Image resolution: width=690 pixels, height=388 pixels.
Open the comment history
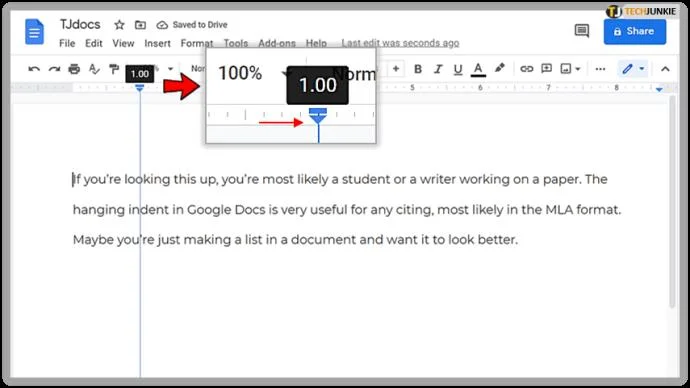(582, 31)
